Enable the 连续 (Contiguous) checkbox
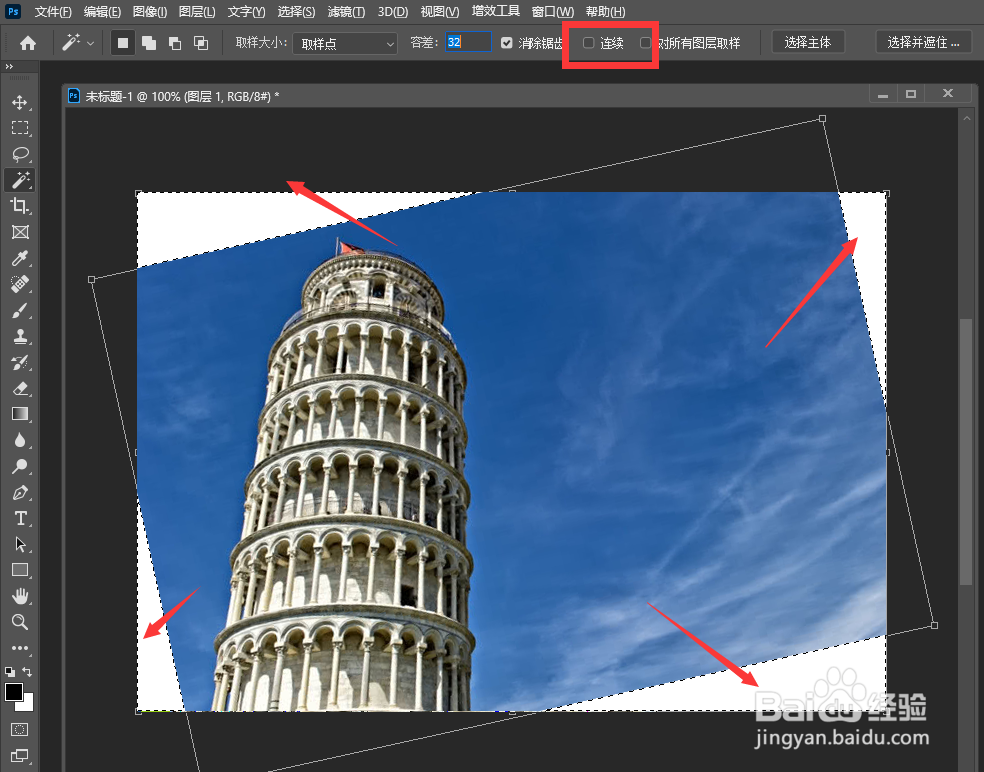984x772 pixels. coord(589,43)
